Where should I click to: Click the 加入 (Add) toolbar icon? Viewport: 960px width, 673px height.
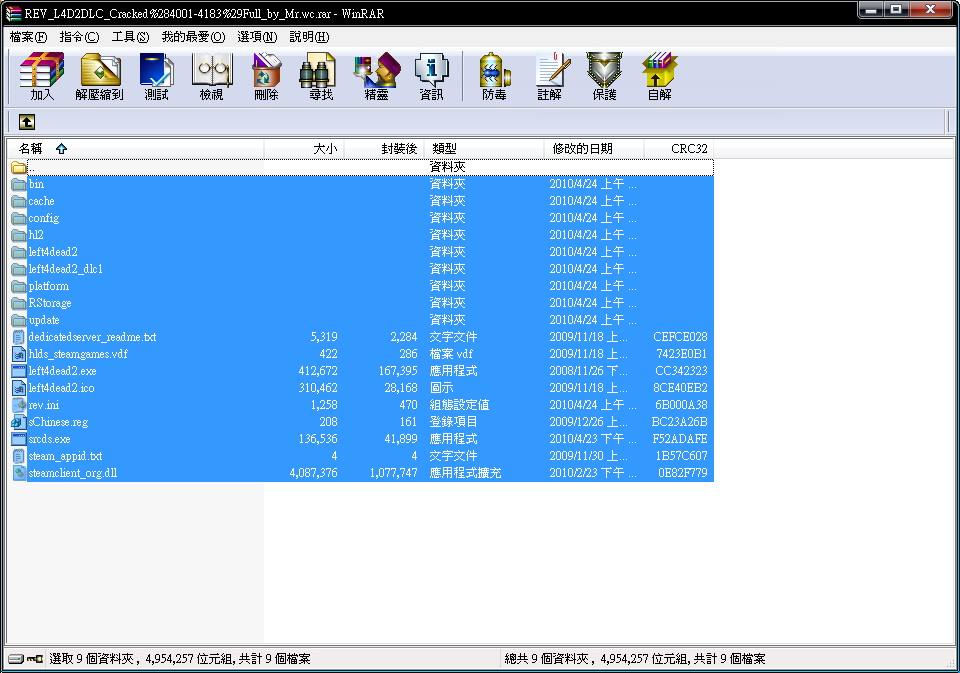[42, 77]
